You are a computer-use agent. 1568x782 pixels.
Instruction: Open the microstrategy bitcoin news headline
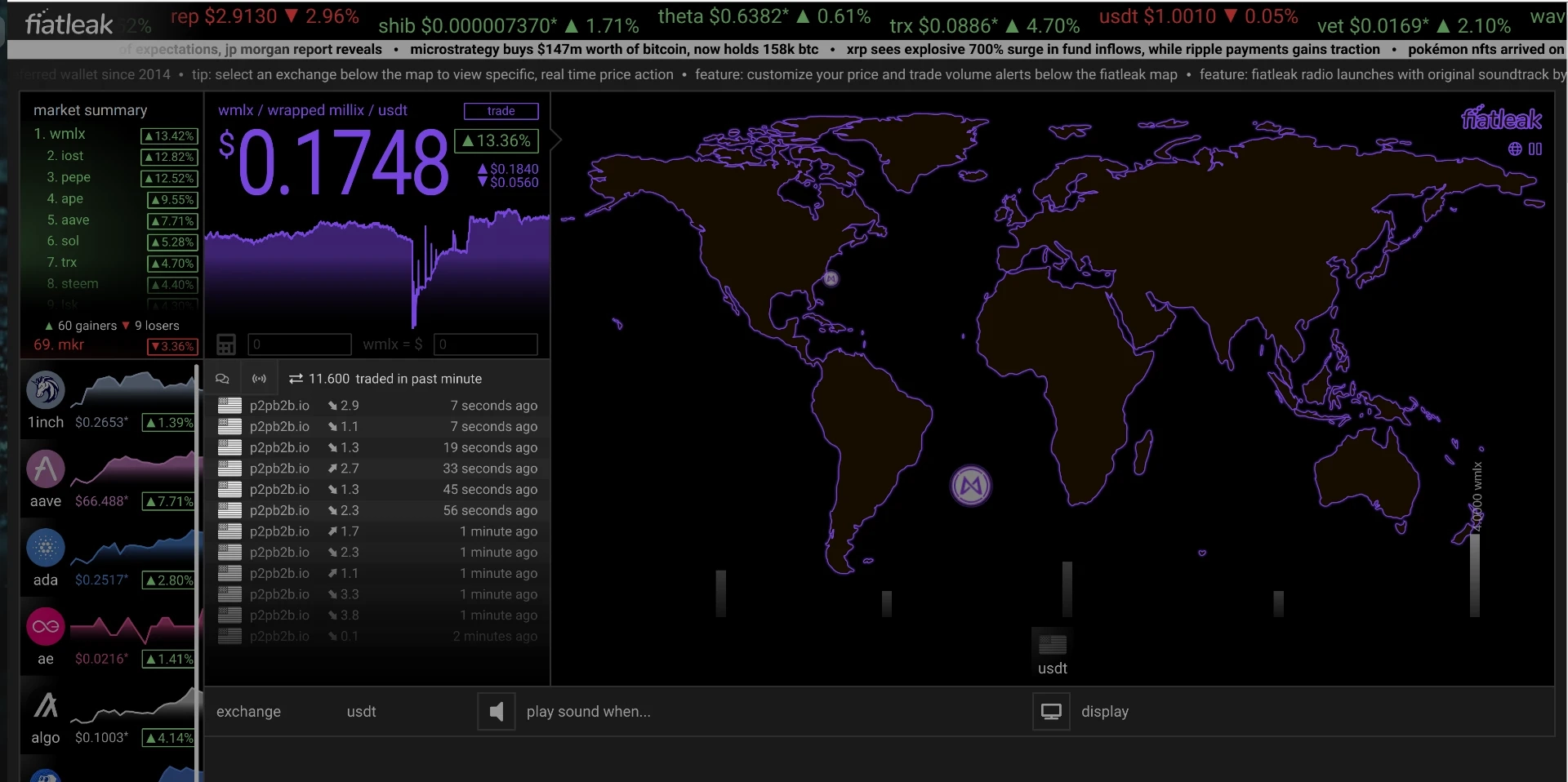614,50
